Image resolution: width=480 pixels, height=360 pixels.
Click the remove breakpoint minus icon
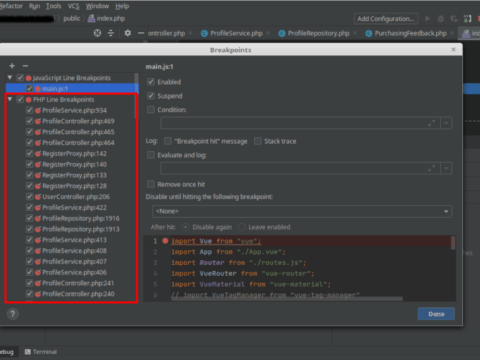click(x=25, y=66)
